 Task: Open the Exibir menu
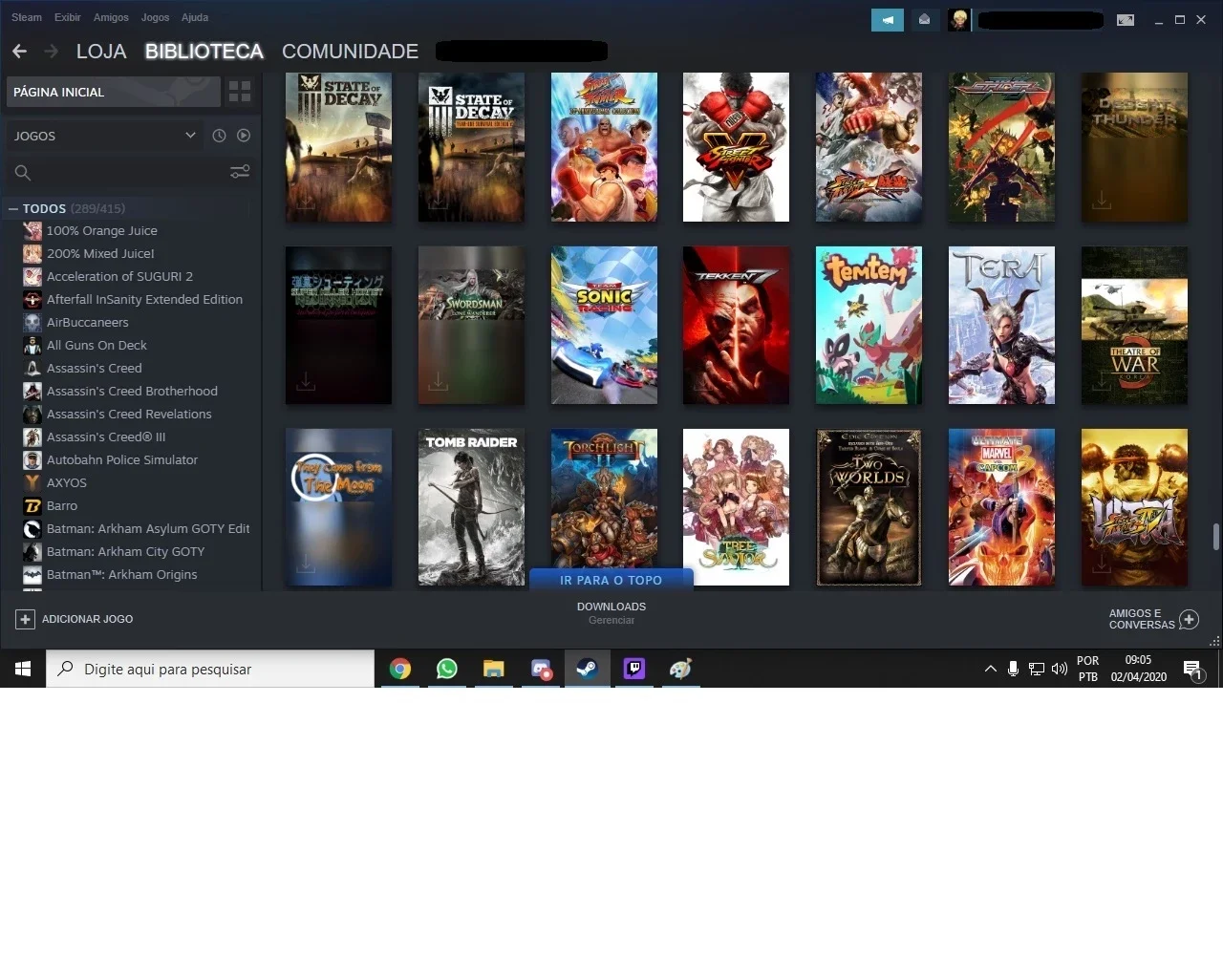[x=68, y=17]
